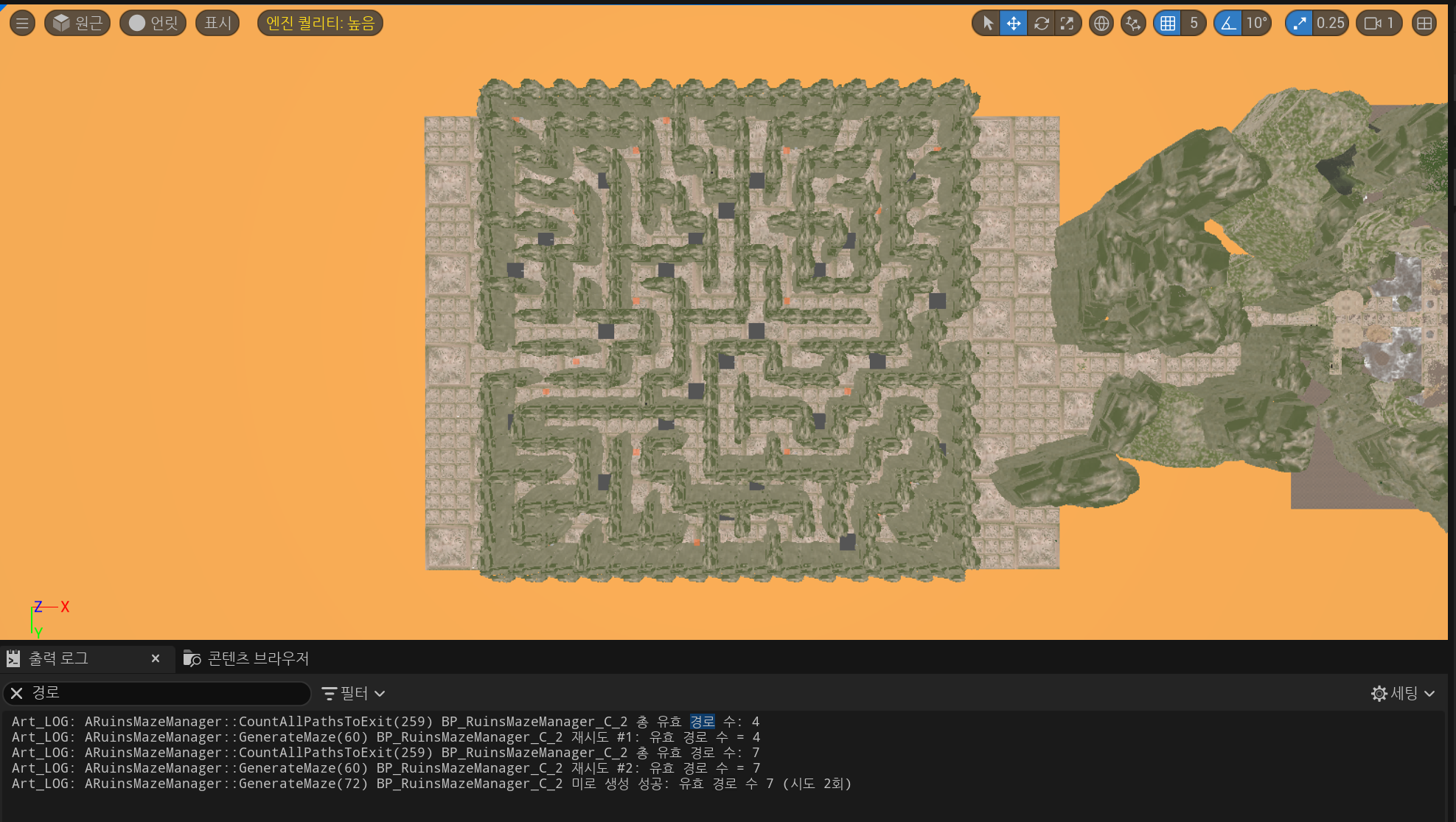The width and height of the screenshot is (1456, 822).
Task: Toggle grid snapping on or off
Action: [1168, 23]
